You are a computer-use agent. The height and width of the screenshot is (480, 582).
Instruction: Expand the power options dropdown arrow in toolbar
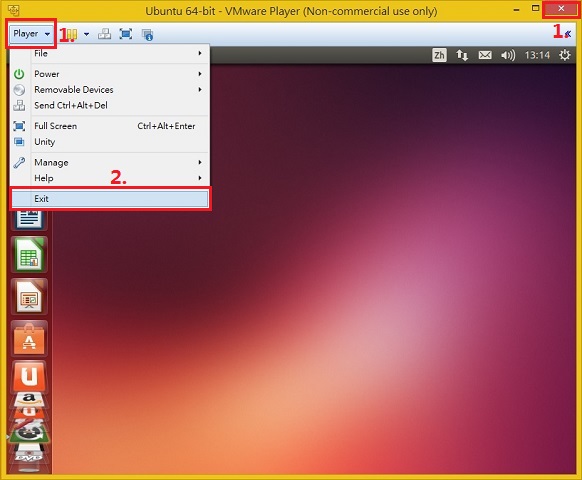tap(86, 34)
